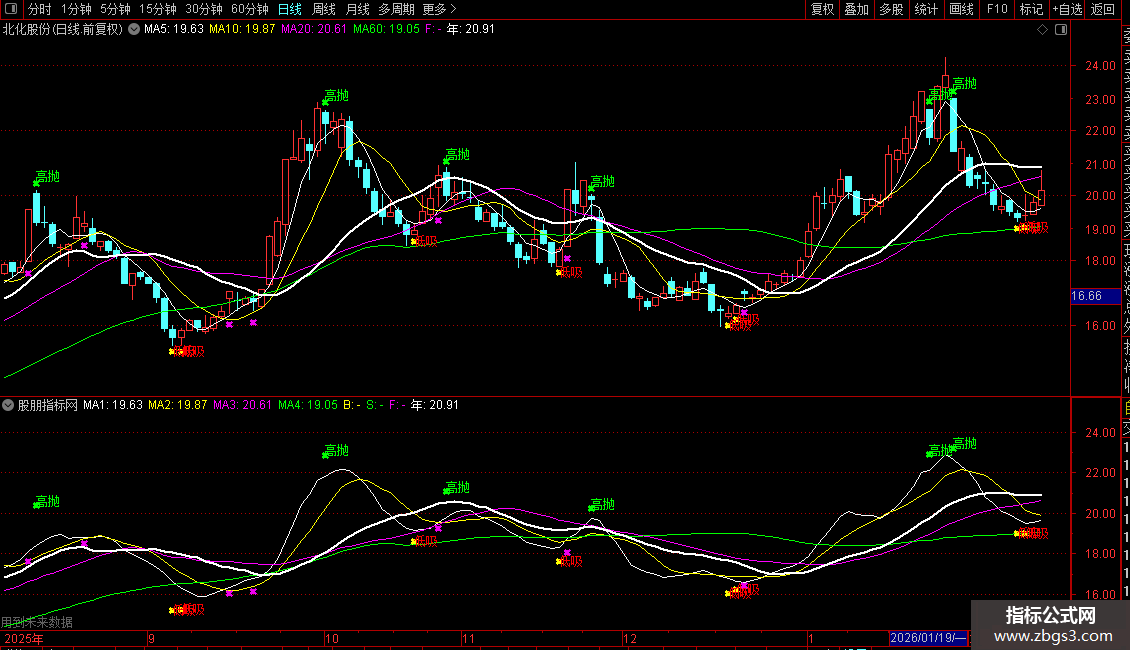Select the 60分钟 timeframe
This screenshot has width=1130, height=650.
pos(249,9)
